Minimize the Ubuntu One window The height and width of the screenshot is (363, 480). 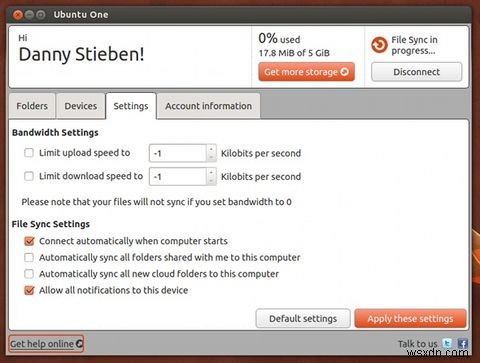tap(29, 15)
